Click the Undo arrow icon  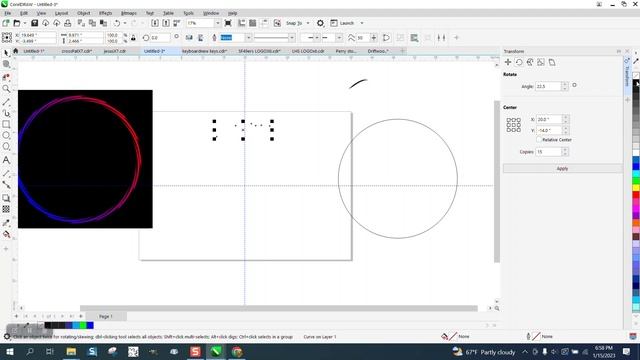117,23
